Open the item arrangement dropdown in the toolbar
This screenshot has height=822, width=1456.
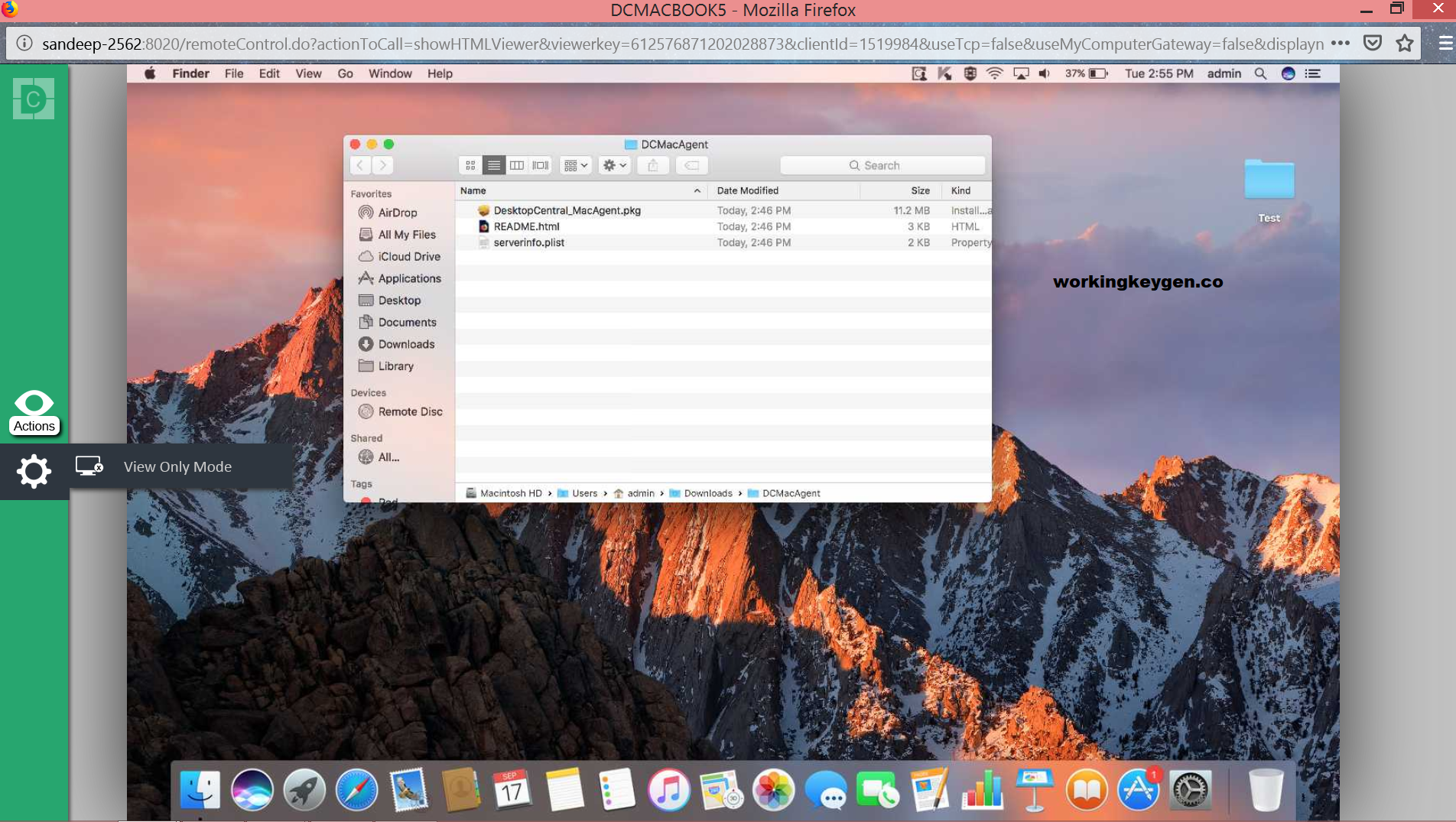[575, 165]
